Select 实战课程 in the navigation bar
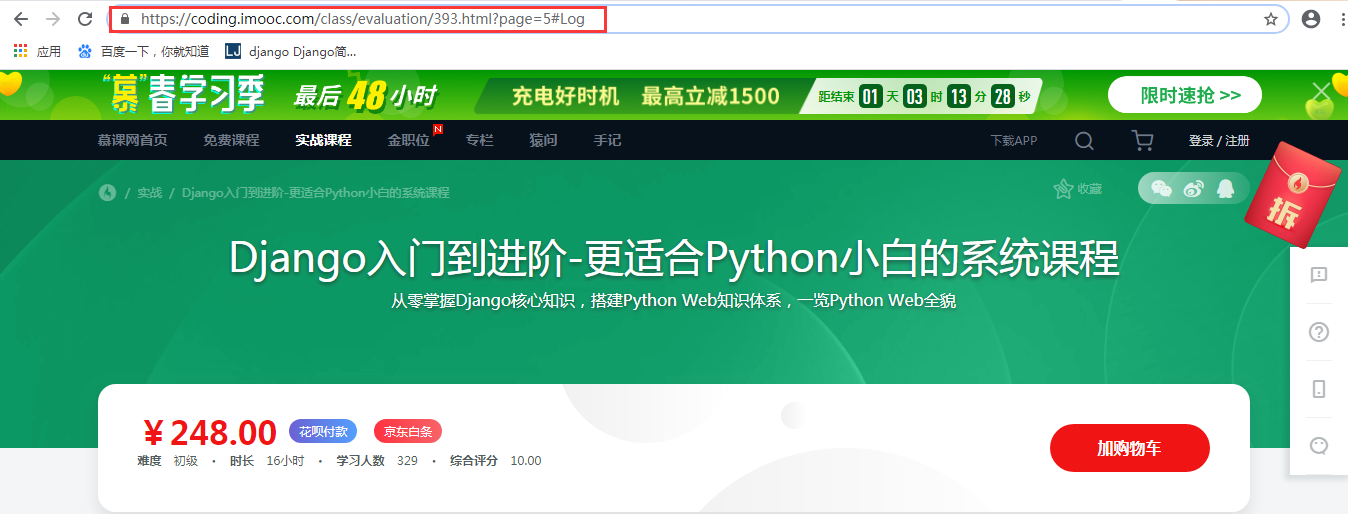The height and width of the screenshot is (514, 1348). click(323, 140)
